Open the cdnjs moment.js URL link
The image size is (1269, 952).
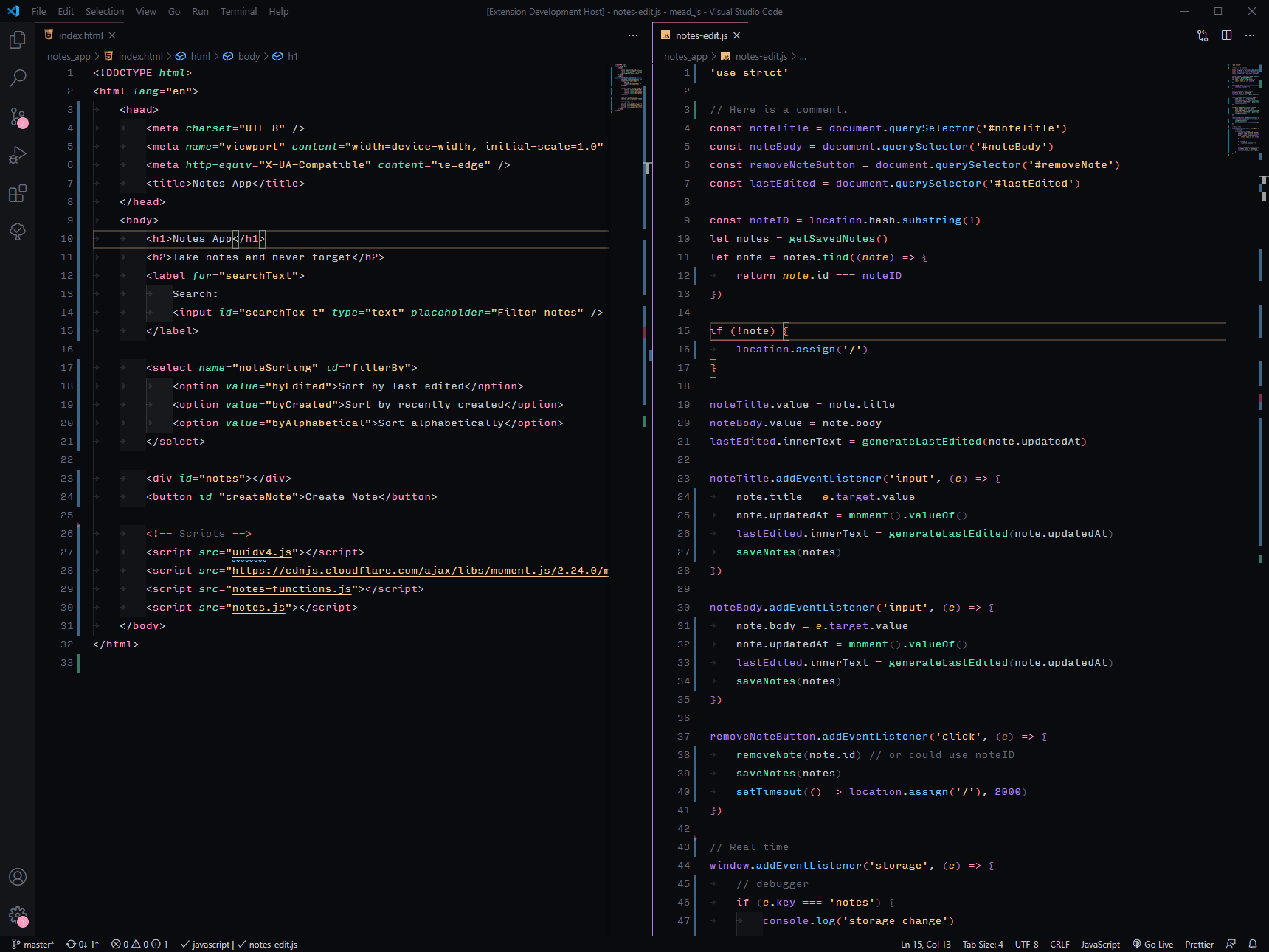point(421,570)
